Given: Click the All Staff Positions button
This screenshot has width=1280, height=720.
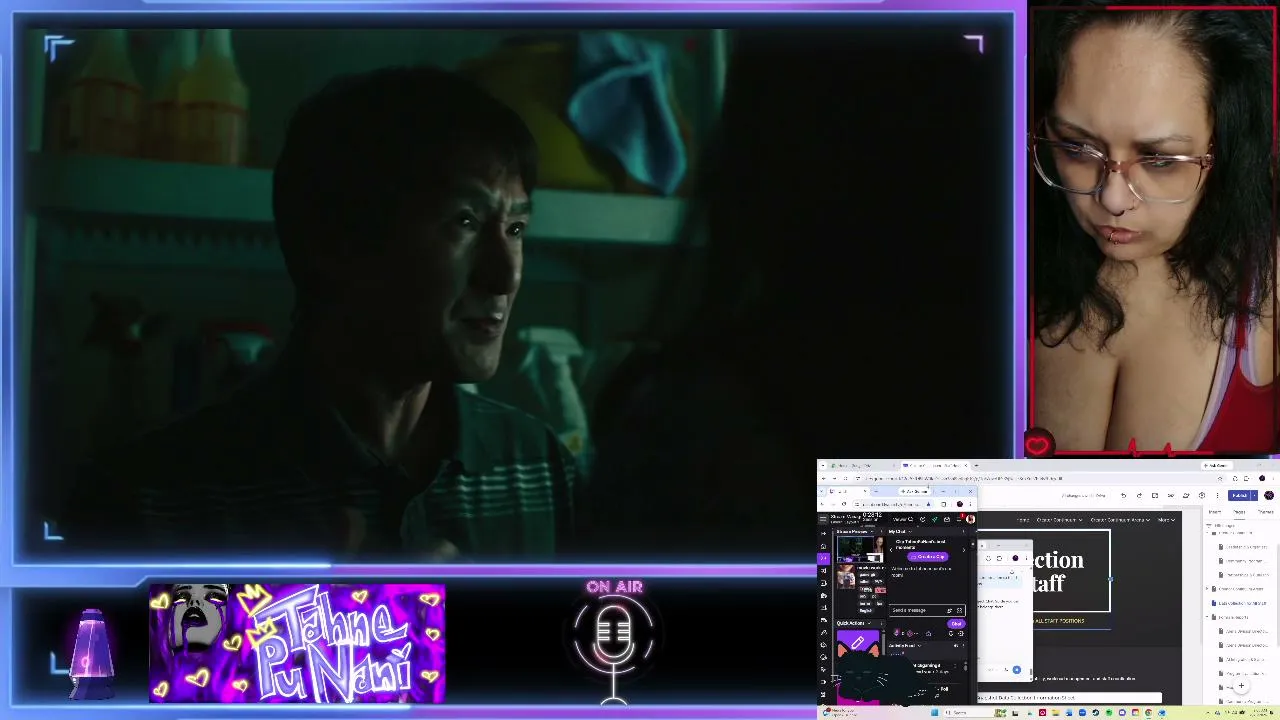Looking at the screenshot, I should tap(1059, 621).
